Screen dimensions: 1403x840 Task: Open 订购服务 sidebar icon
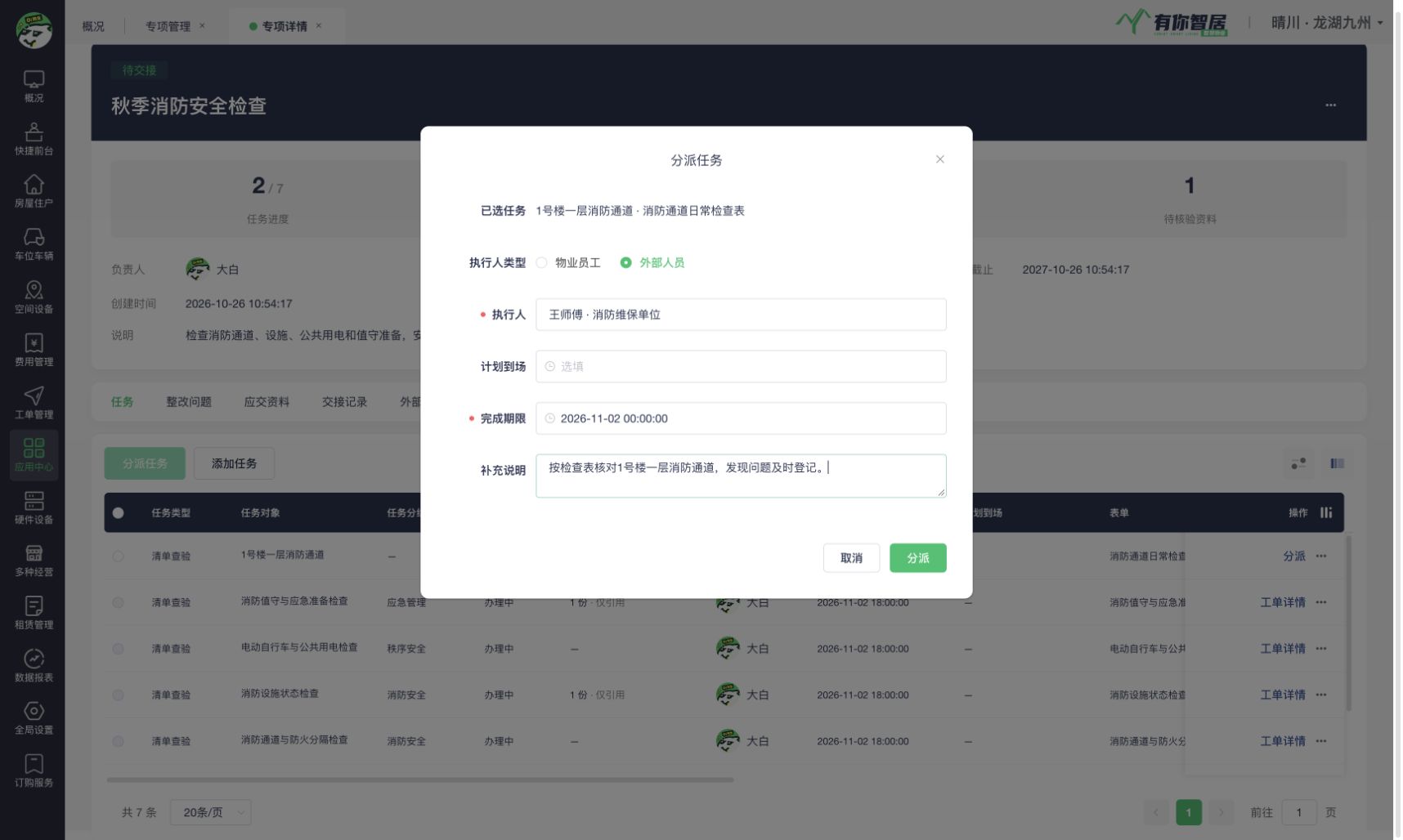(34, 771)
